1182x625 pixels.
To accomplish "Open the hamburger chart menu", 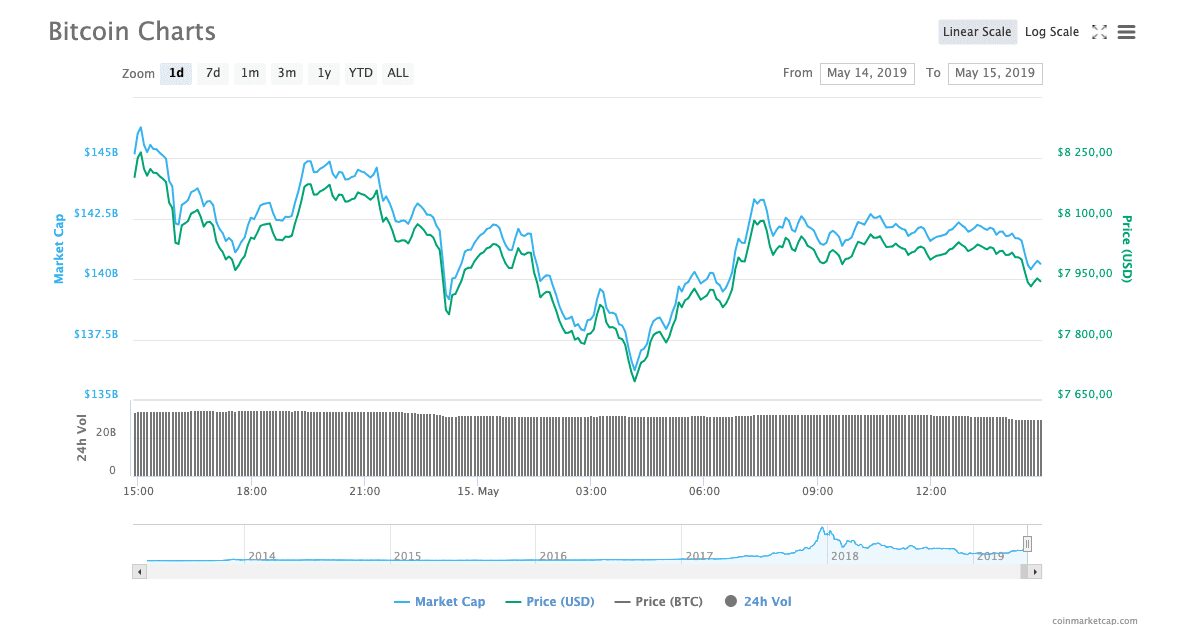I will coord(1126,32).
